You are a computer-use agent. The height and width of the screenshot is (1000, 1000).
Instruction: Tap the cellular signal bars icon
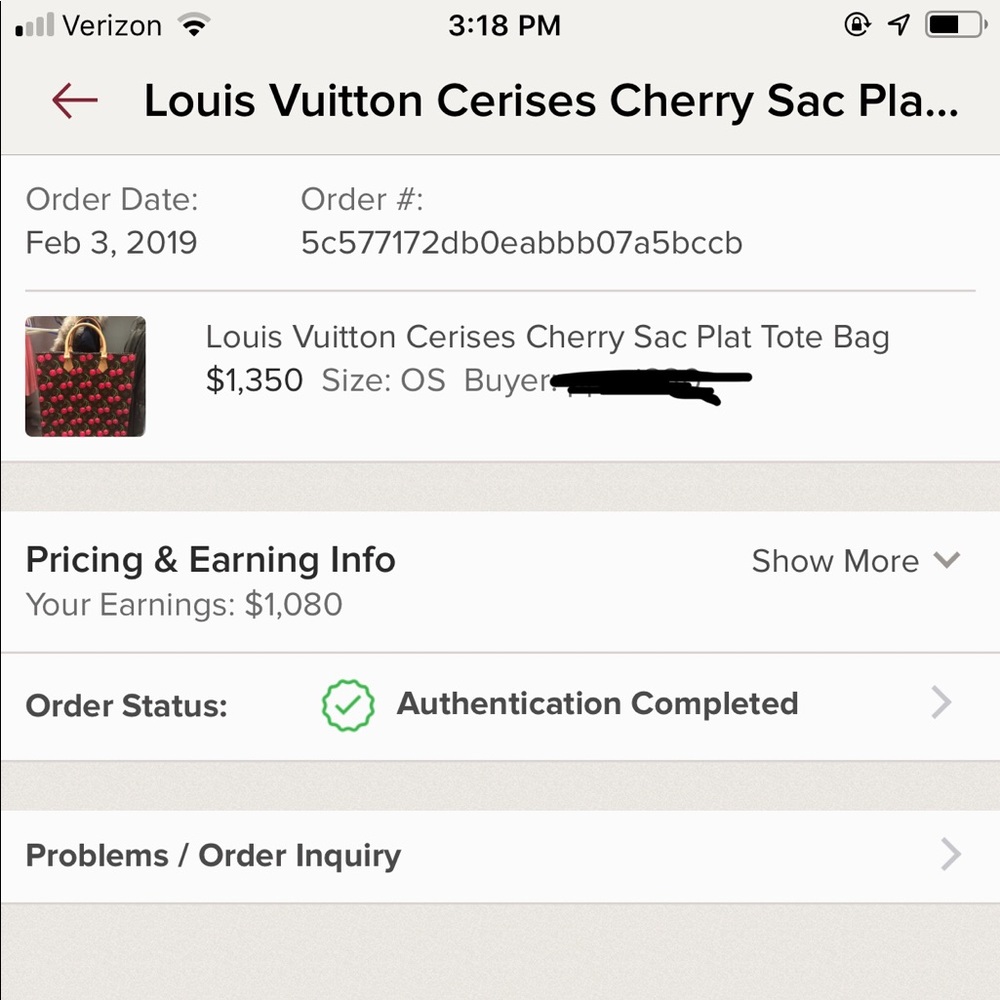click(x=34, y=25)
